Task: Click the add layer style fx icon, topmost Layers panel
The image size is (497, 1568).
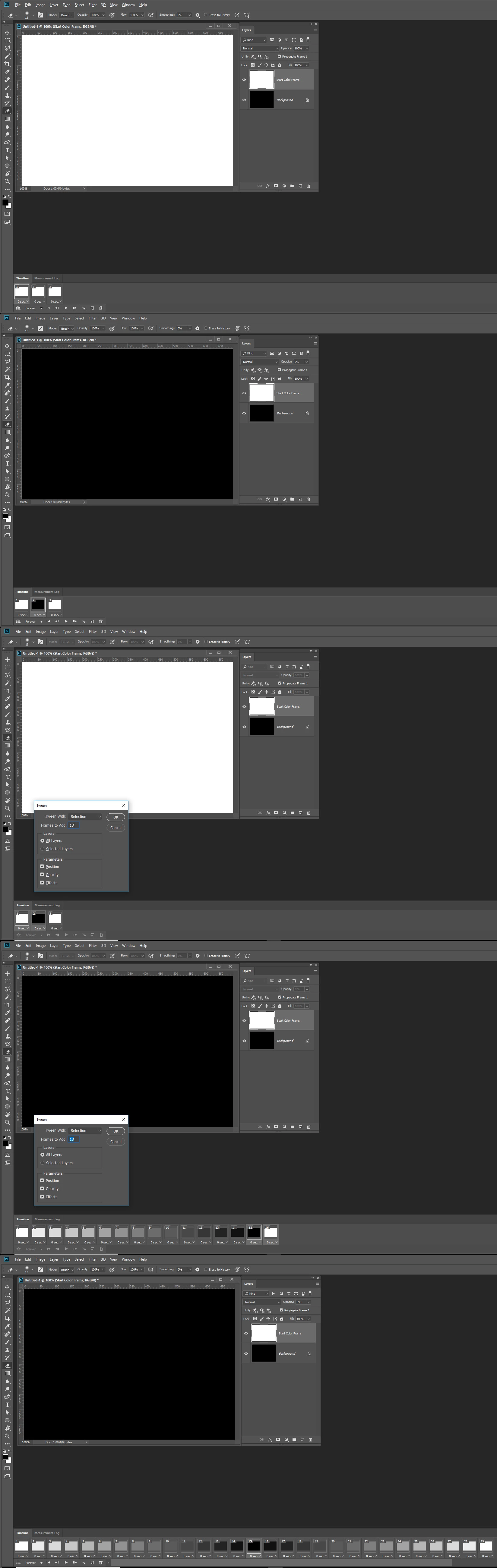Action: [x=267, y=186]
